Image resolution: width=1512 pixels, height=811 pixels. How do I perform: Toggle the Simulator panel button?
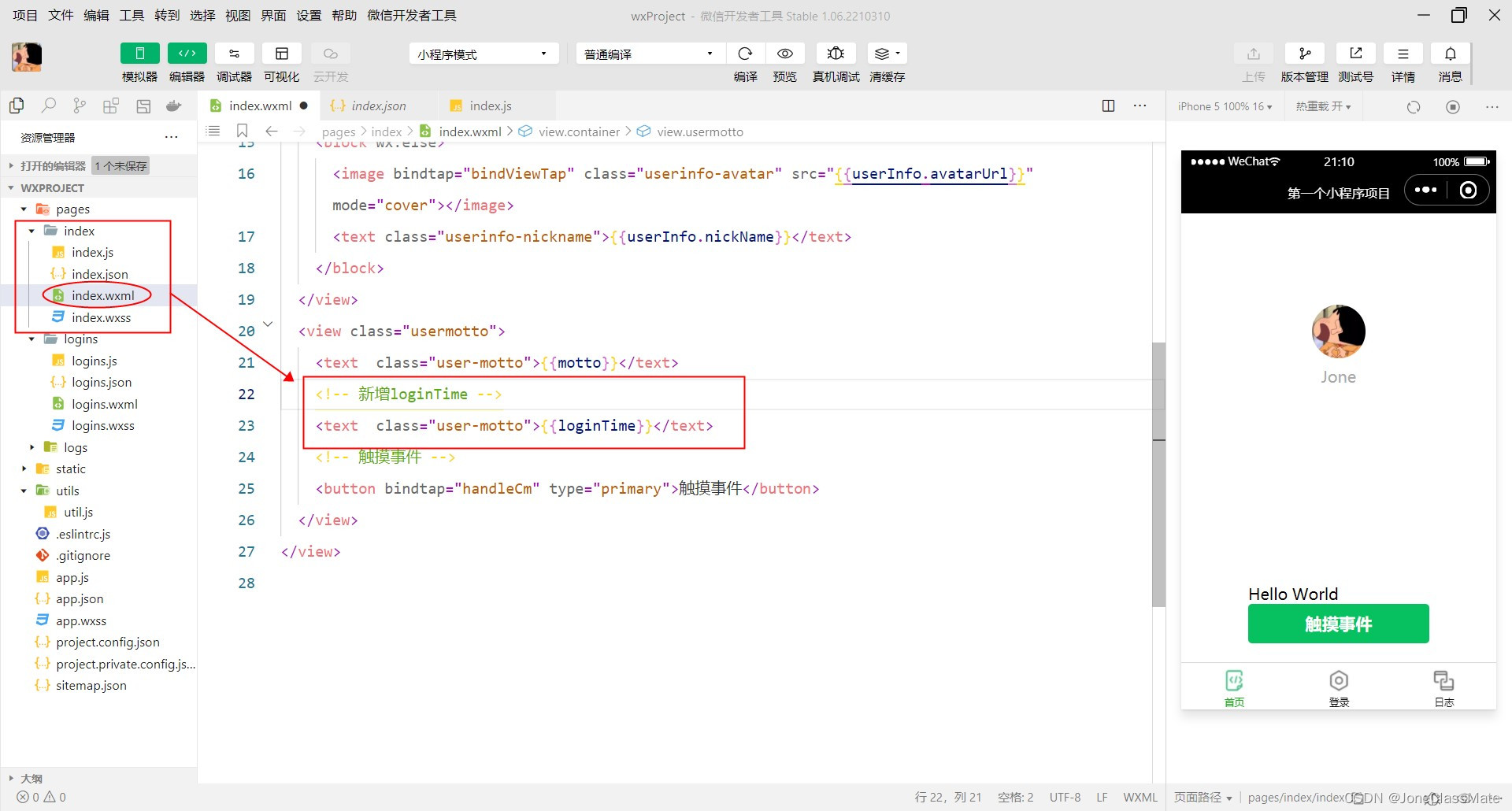140,54
